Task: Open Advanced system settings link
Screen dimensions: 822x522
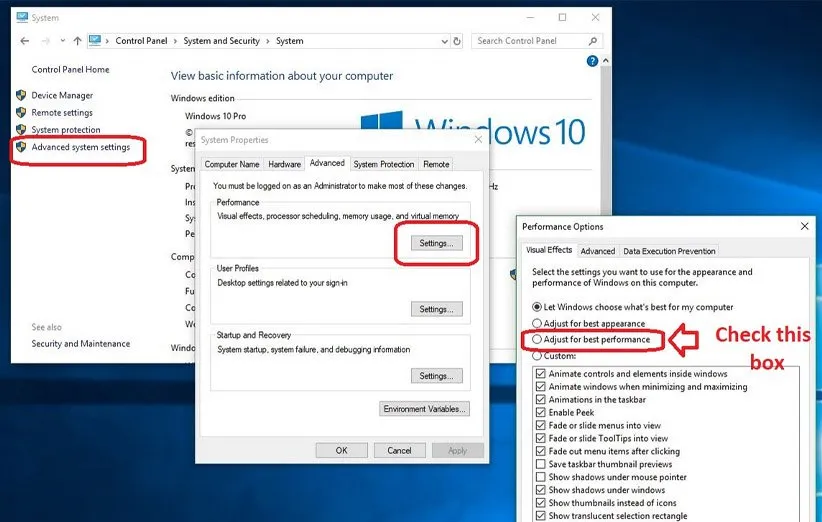Action: point(80,148)
